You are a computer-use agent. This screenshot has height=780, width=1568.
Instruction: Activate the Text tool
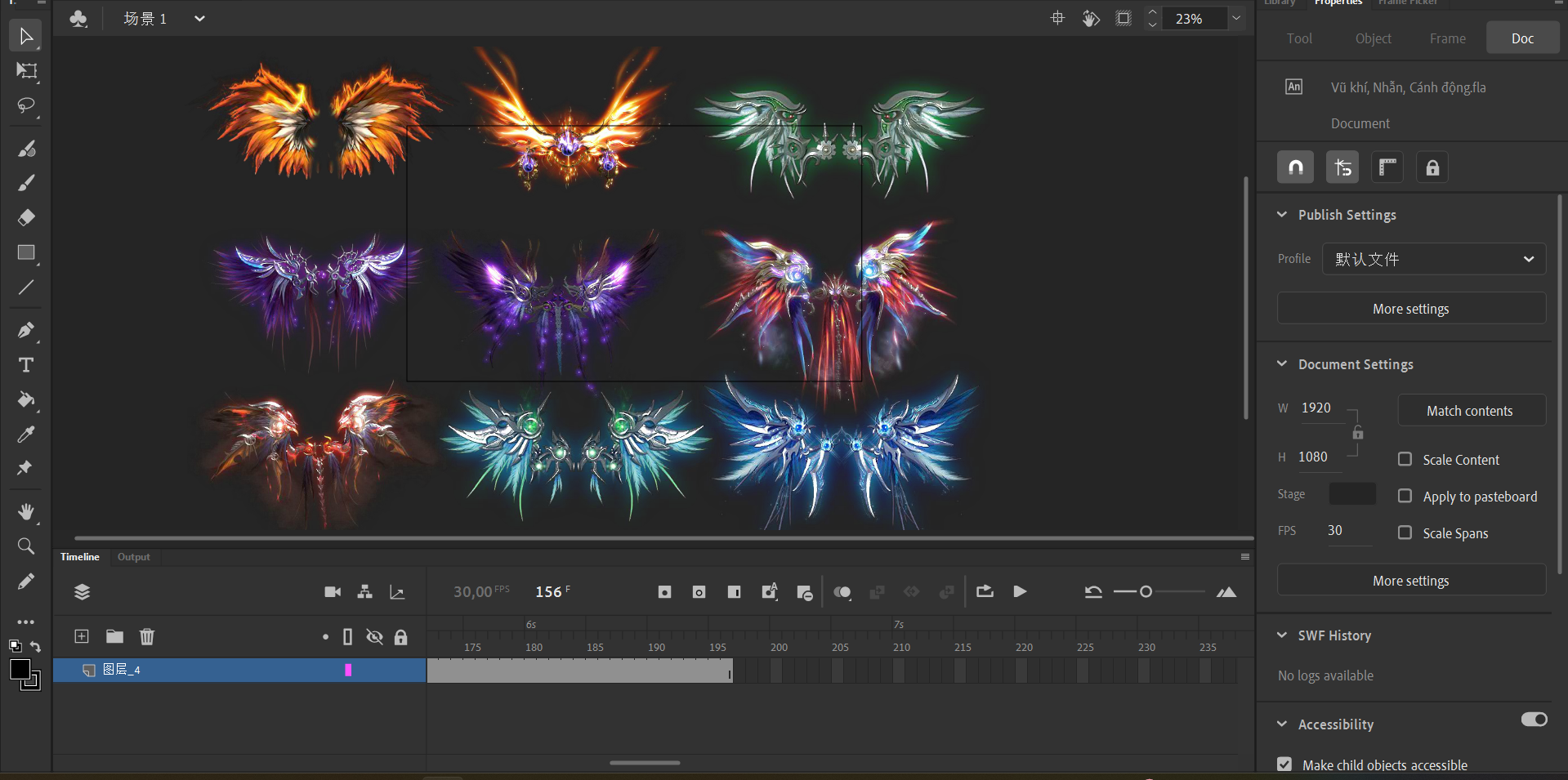pyautogui.click(x=26, y=365)
